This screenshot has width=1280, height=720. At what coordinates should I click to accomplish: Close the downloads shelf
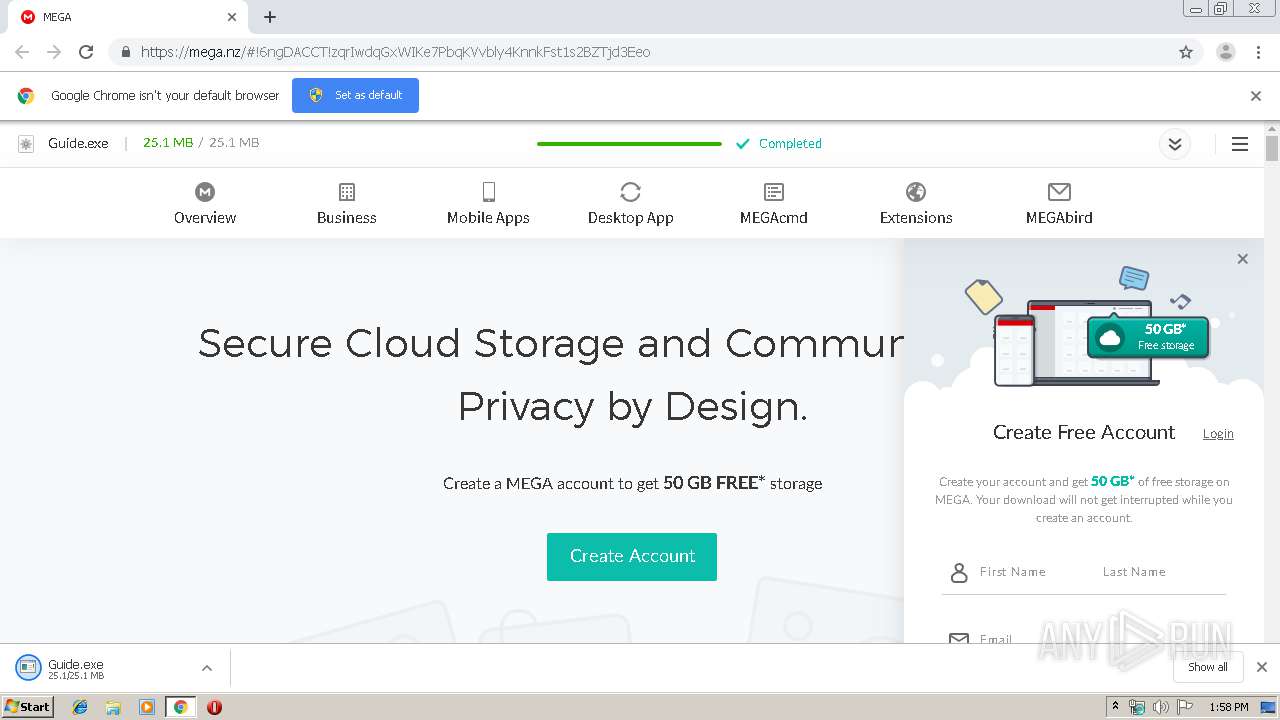click(1262, 667)
